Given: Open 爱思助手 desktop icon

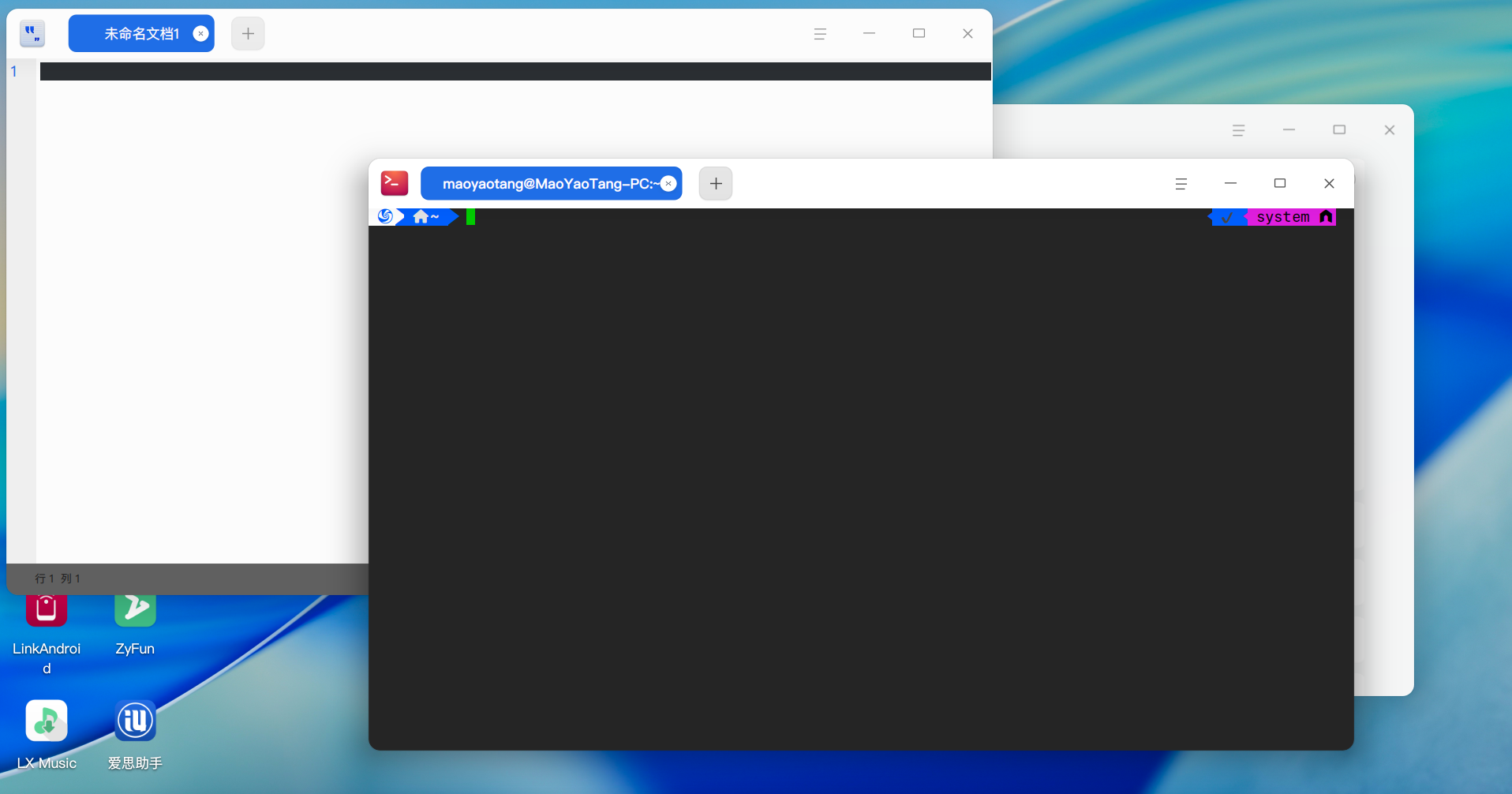Looking at the screenshot, I should (x=135, y=735).
